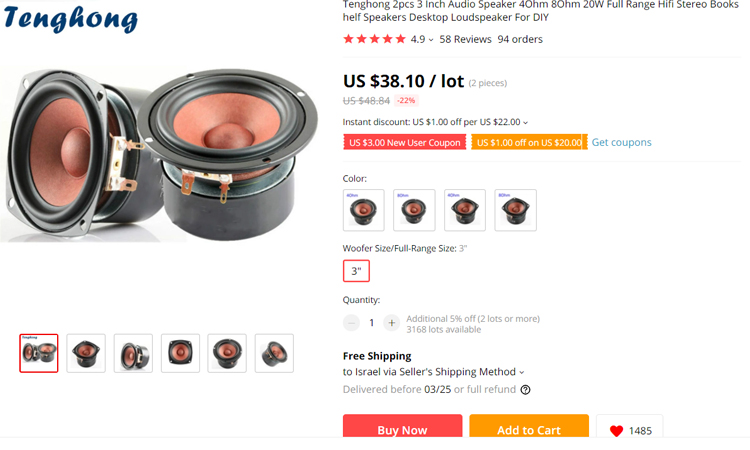
Task: Select the third color option swatch
Action: (465, 210)
